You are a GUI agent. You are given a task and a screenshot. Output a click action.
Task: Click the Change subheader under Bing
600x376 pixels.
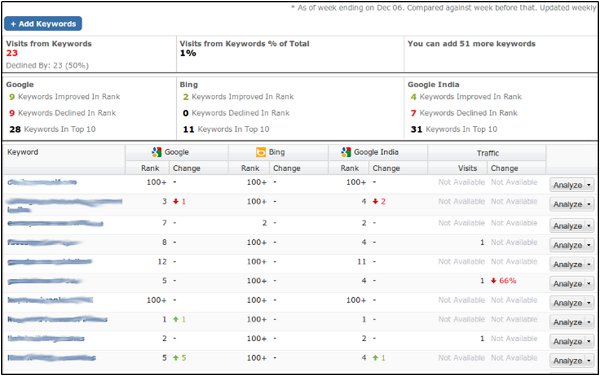(286, 168)
